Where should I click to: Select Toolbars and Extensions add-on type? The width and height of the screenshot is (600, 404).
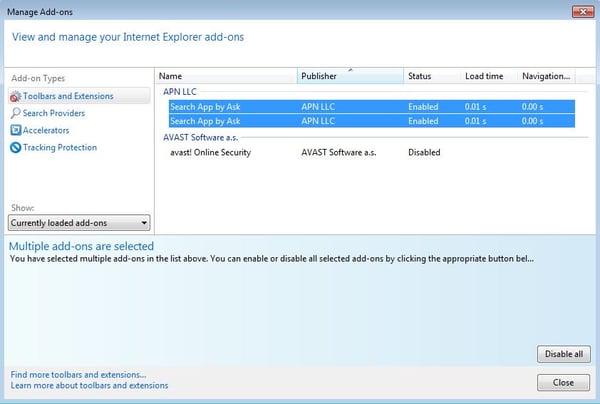click(x=79, y=96)
